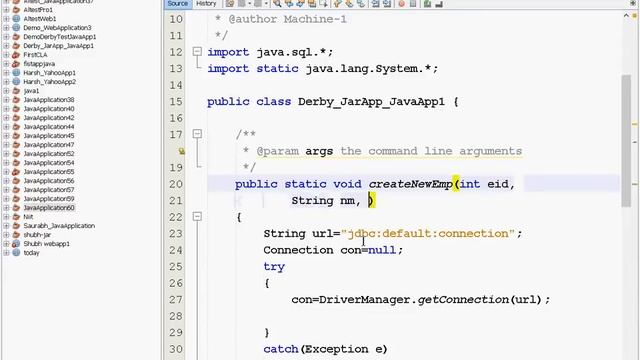Image resolution: width=640 pixels, height=360 pixels.
Task: Select the Harsh_YahooApp2 project
Action: [x=49, y=82]
